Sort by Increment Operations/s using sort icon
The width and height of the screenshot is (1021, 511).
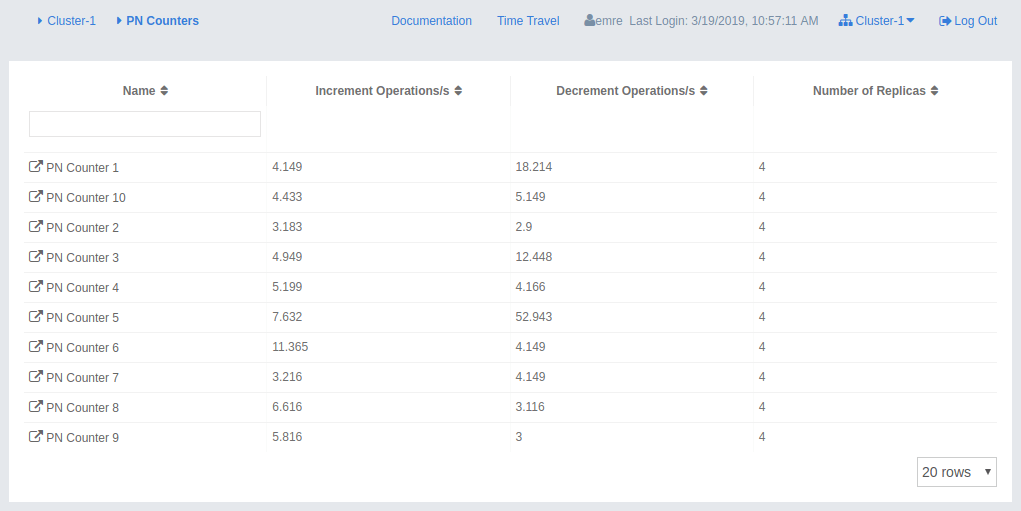click(458, 91)
